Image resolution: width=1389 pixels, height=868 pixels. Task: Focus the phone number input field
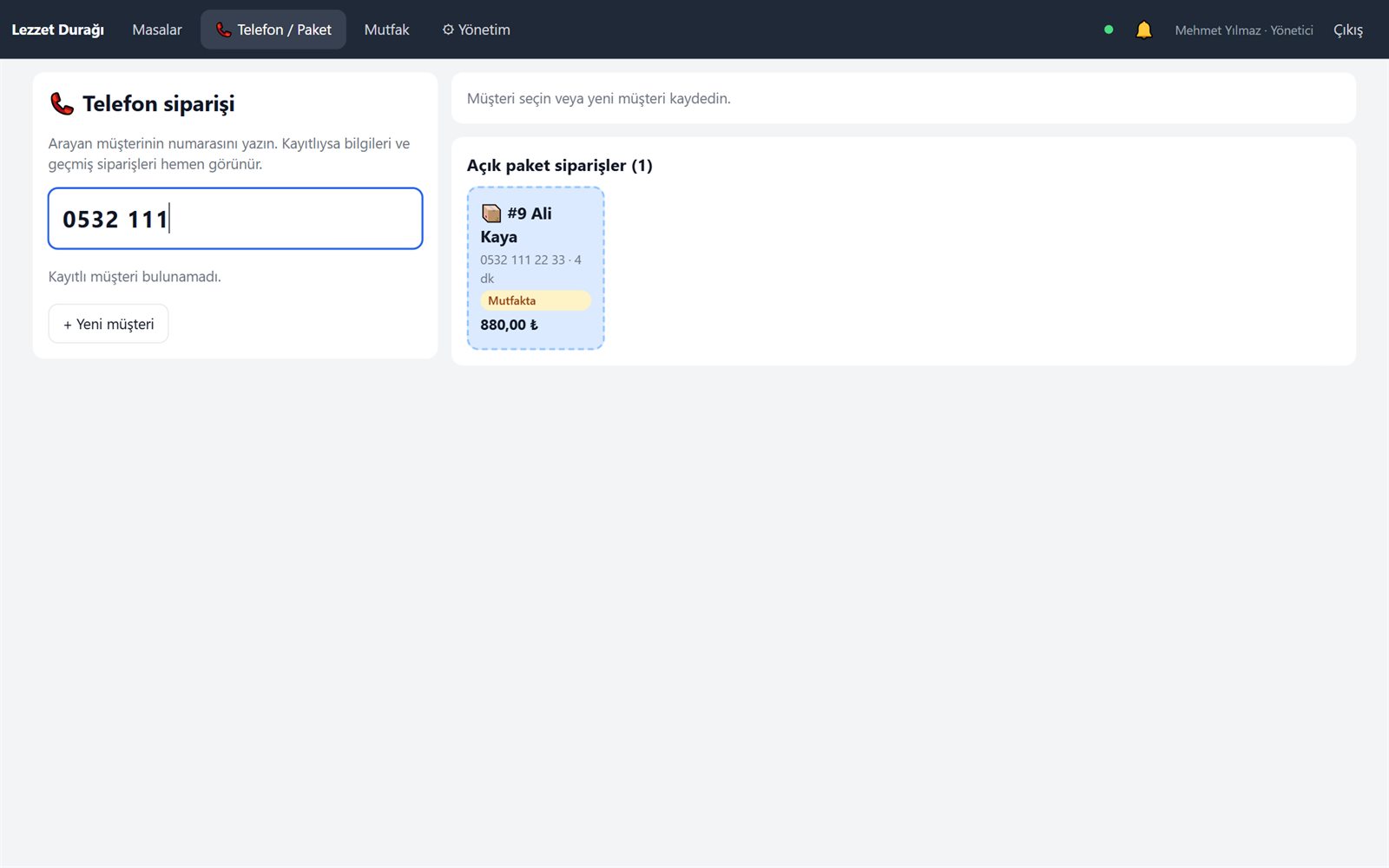click(x=235, y=219)
